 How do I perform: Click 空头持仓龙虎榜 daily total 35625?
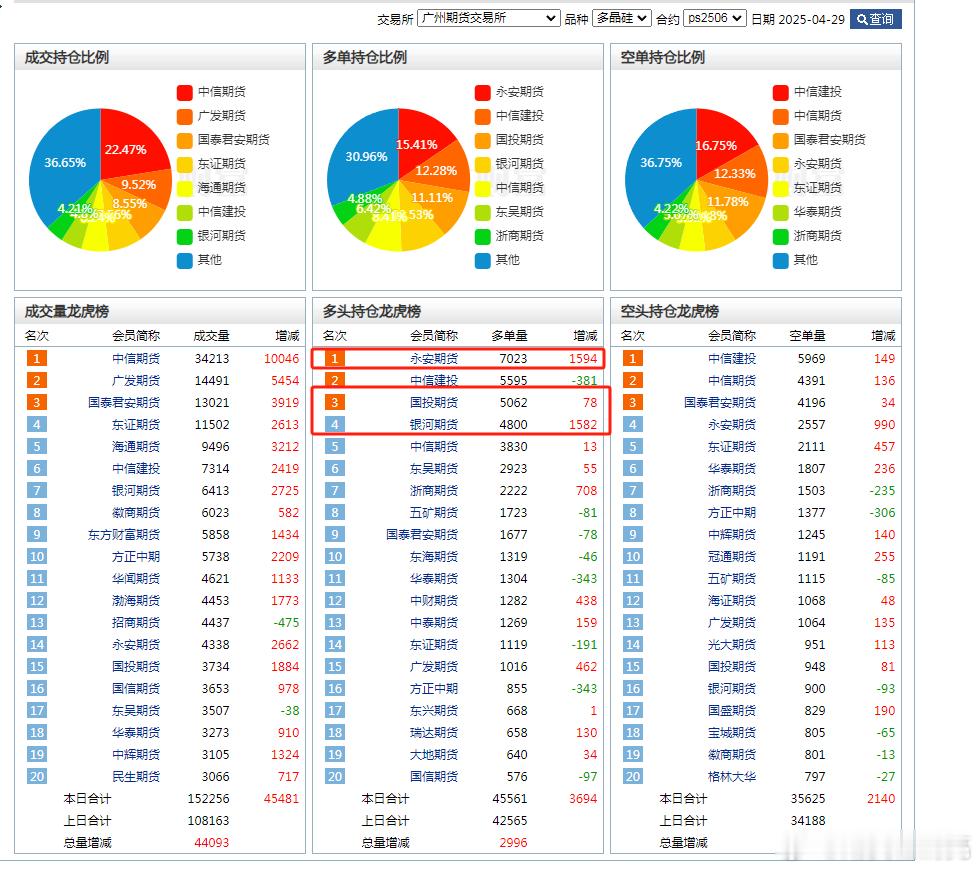(808, 799)
